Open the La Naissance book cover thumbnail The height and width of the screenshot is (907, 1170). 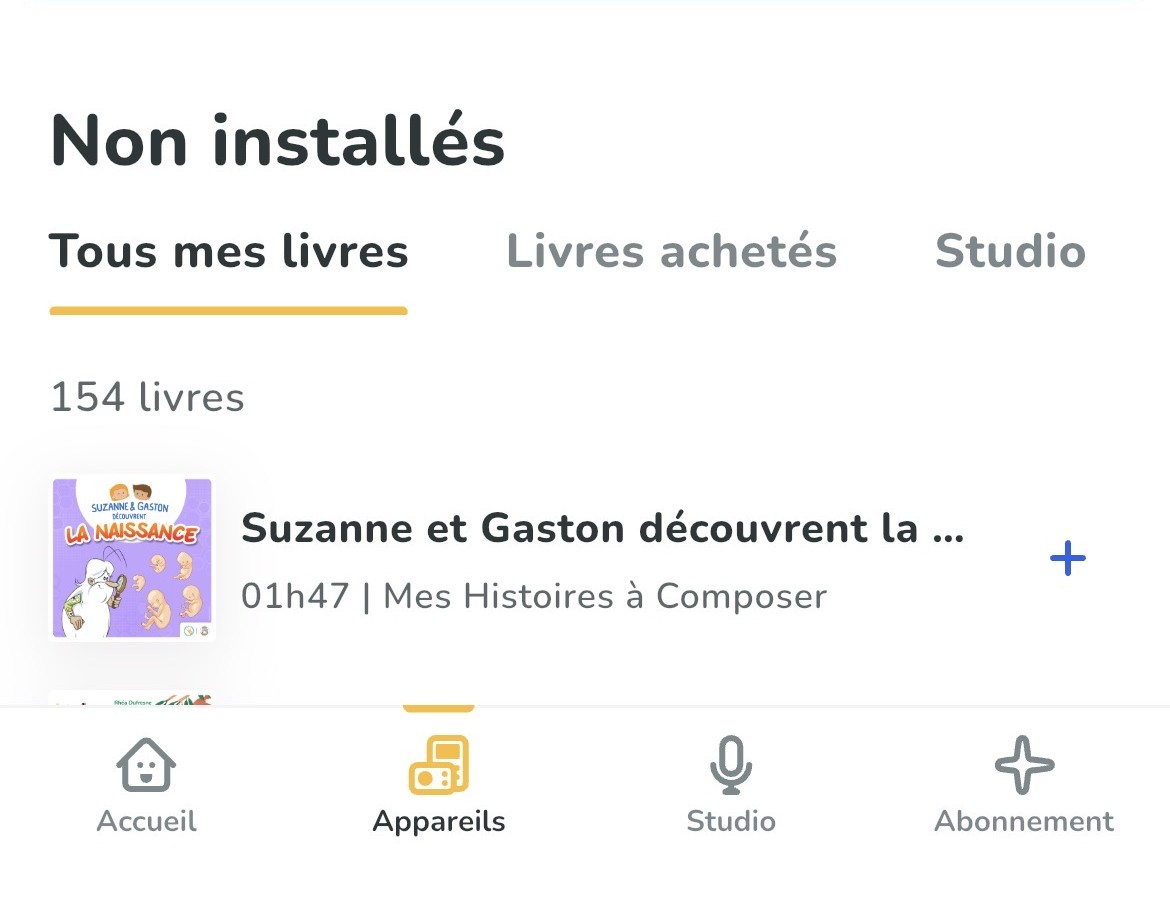click(x=132, y=558)
